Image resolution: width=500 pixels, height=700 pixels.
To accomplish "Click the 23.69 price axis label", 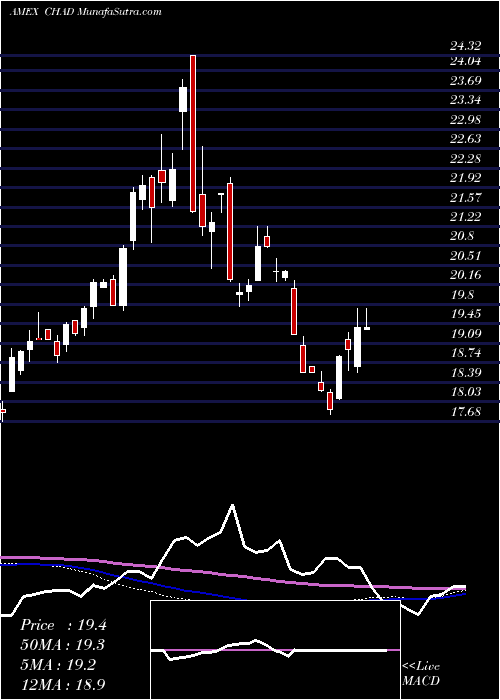I will [x=466, y=81].
